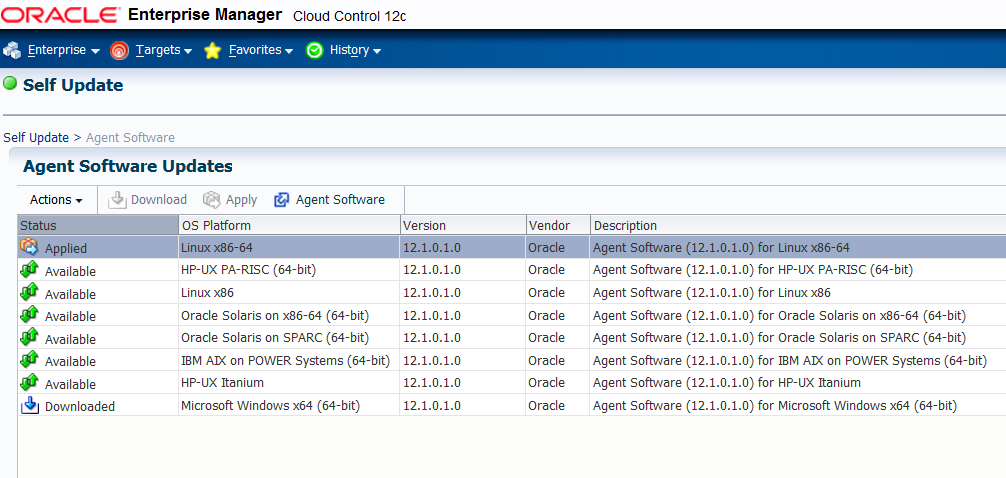Screen dimensions: 1006x478
Task: Click the Apply toolbar icon
Action: point(212,200)
